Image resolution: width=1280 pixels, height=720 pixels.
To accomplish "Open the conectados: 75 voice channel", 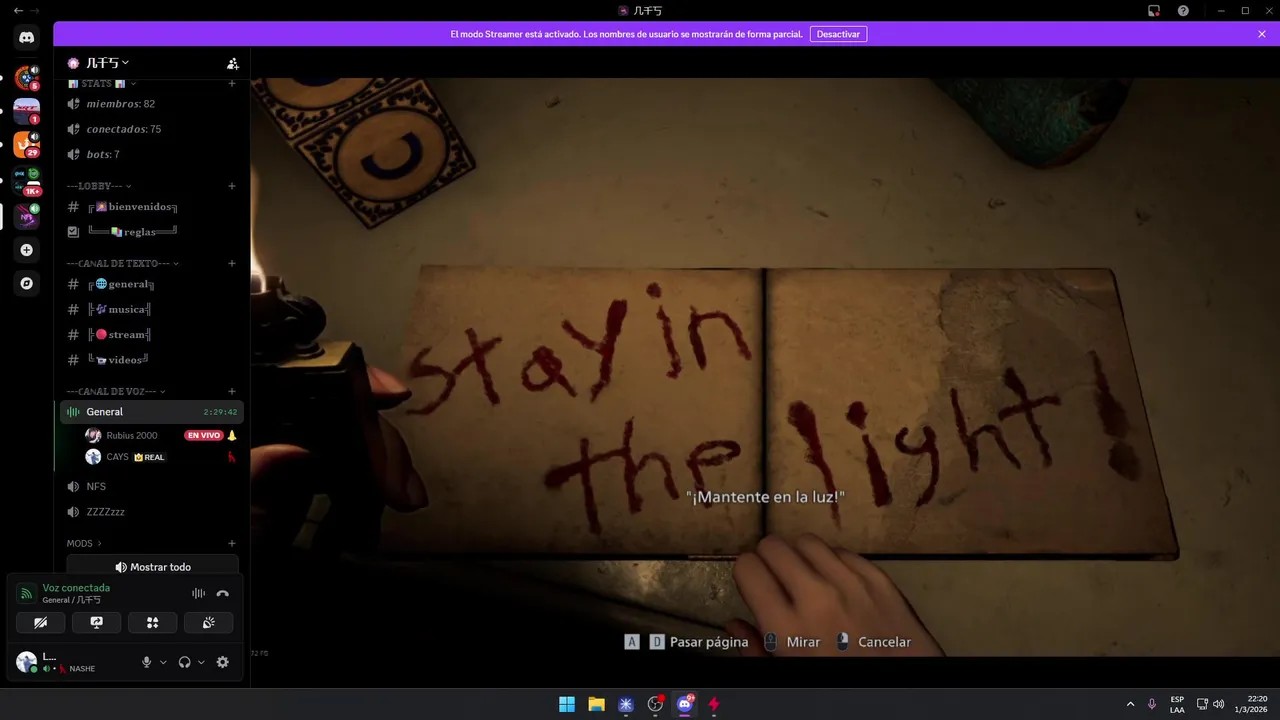I will click(150, 129).
